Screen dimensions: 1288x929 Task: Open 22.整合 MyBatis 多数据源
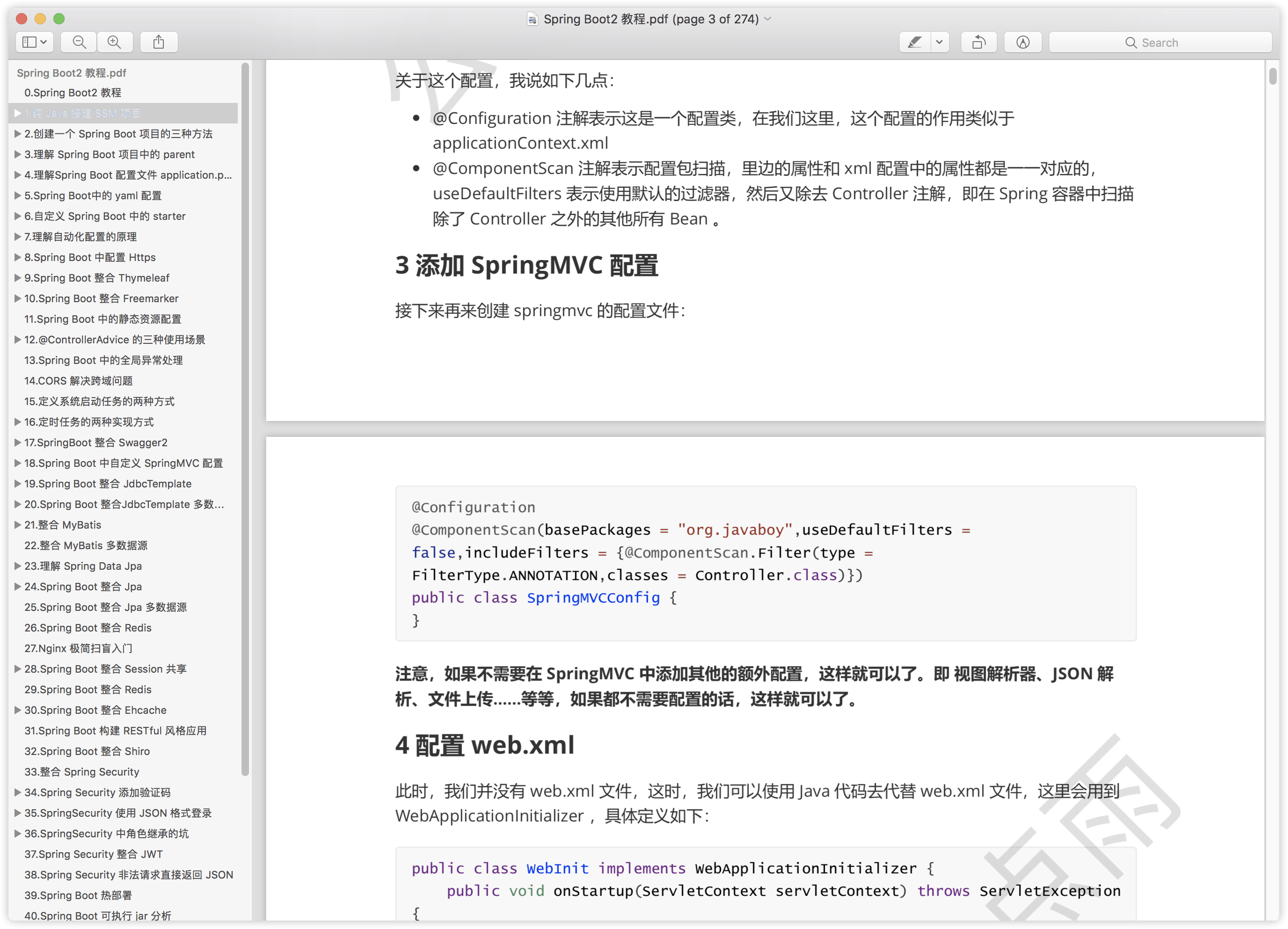pyautogui.click(x=86, y=545)
